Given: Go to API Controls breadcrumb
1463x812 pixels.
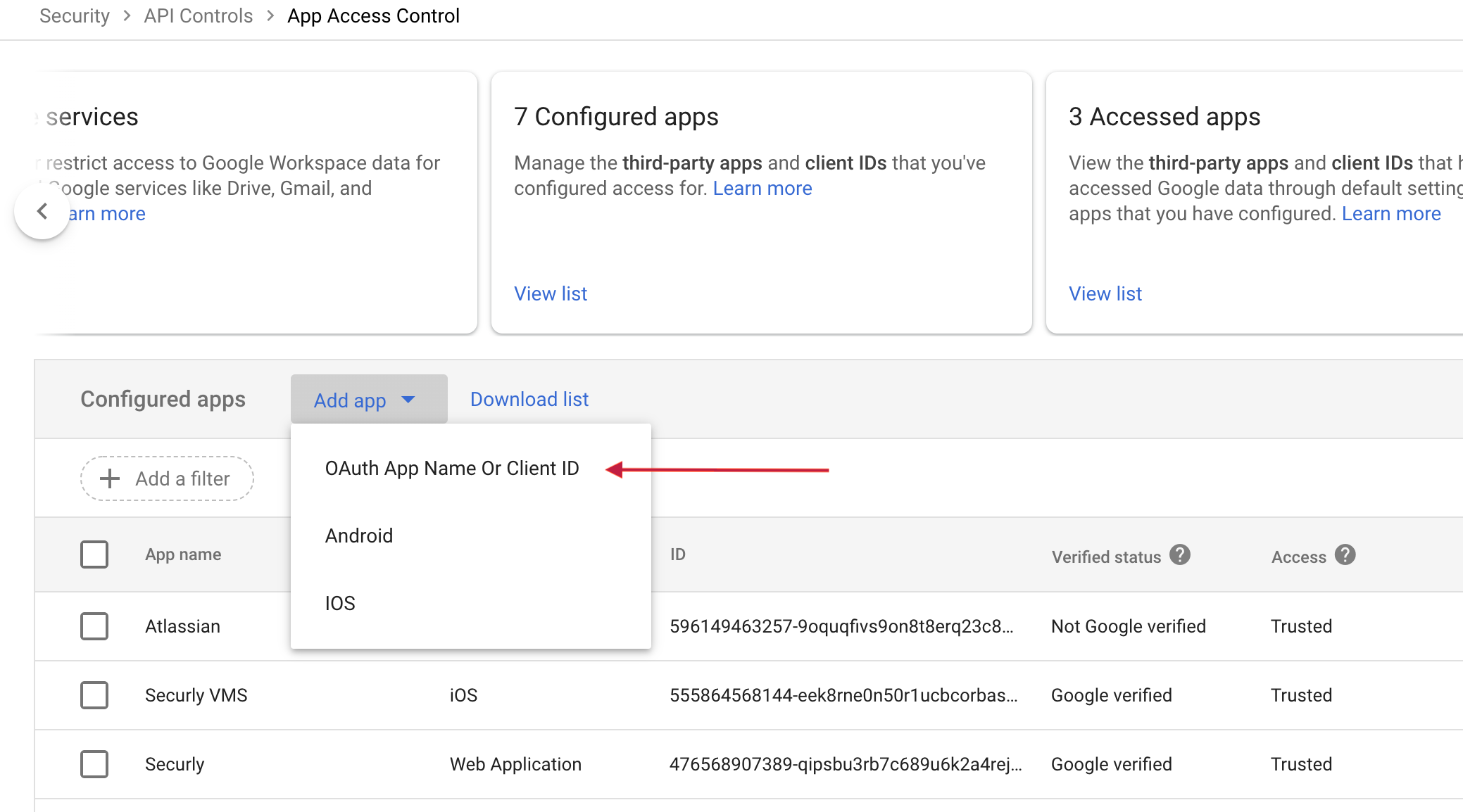Looking at the screenshot, I should click(x=199, y=15).
